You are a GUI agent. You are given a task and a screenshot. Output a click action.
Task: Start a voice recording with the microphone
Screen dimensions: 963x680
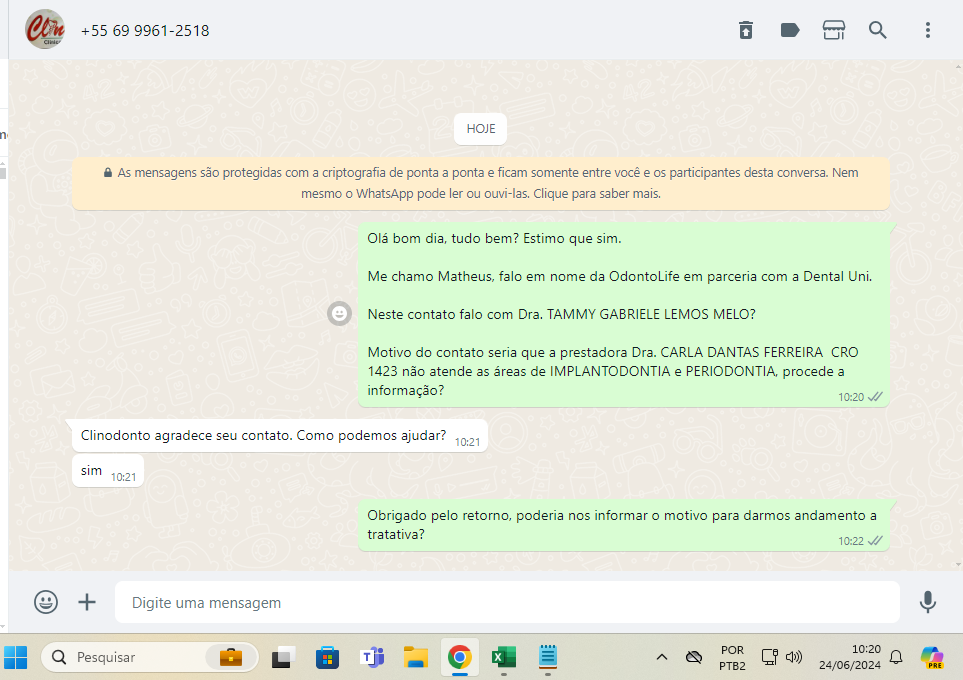tap(927, 602)
